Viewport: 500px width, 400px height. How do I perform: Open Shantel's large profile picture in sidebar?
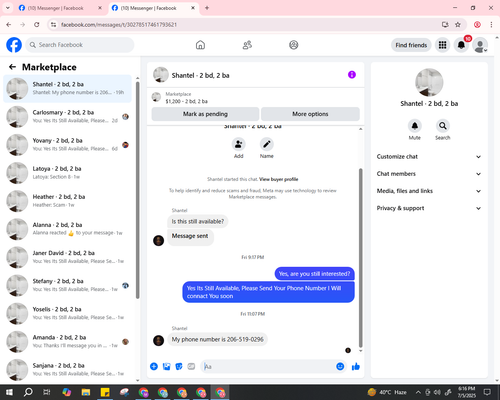[x=429, y=83]
